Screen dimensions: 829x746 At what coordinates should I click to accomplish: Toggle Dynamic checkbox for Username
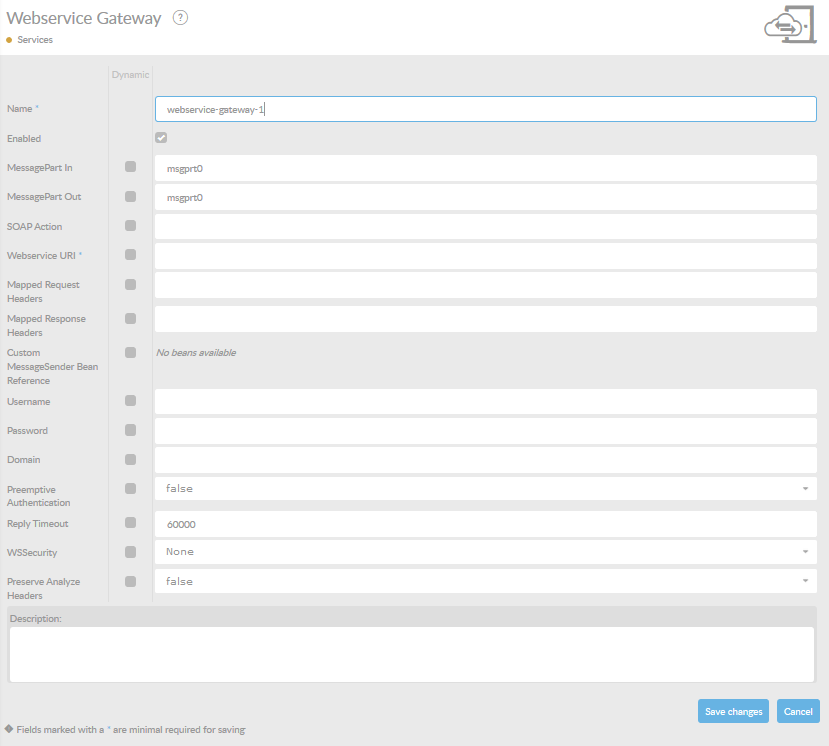pos(131,401)
